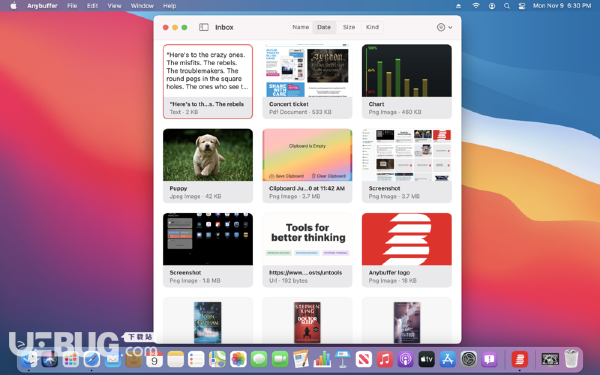Select the Puppy photo thumbnail
Screen dimensions: 600x375
(x=208, y=155)
